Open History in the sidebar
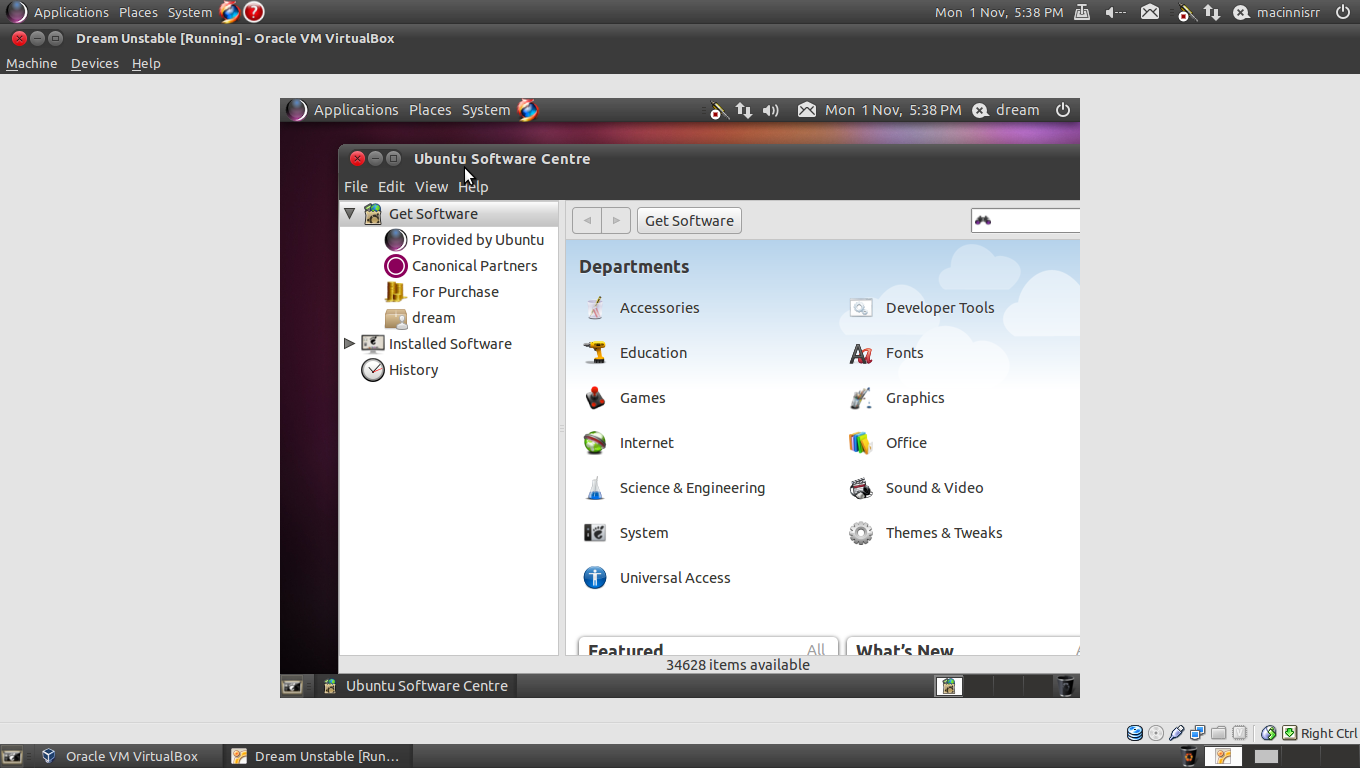 [400, 370]
